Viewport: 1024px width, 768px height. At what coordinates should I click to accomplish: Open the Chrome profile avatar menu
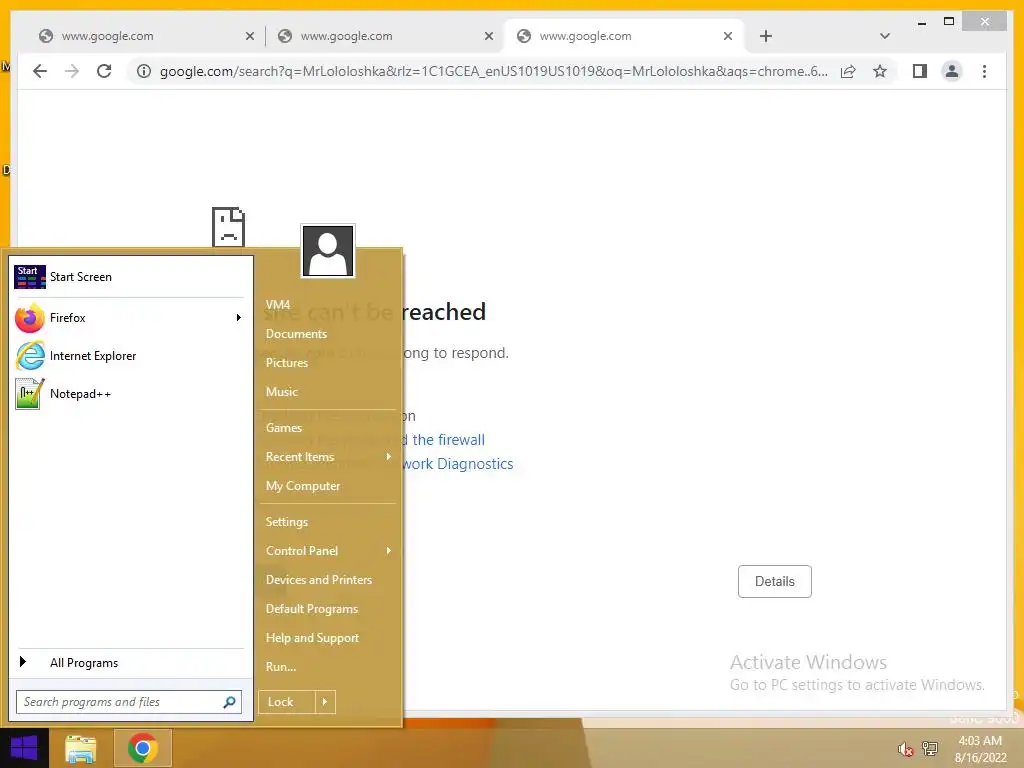click(x=952, y=71)
